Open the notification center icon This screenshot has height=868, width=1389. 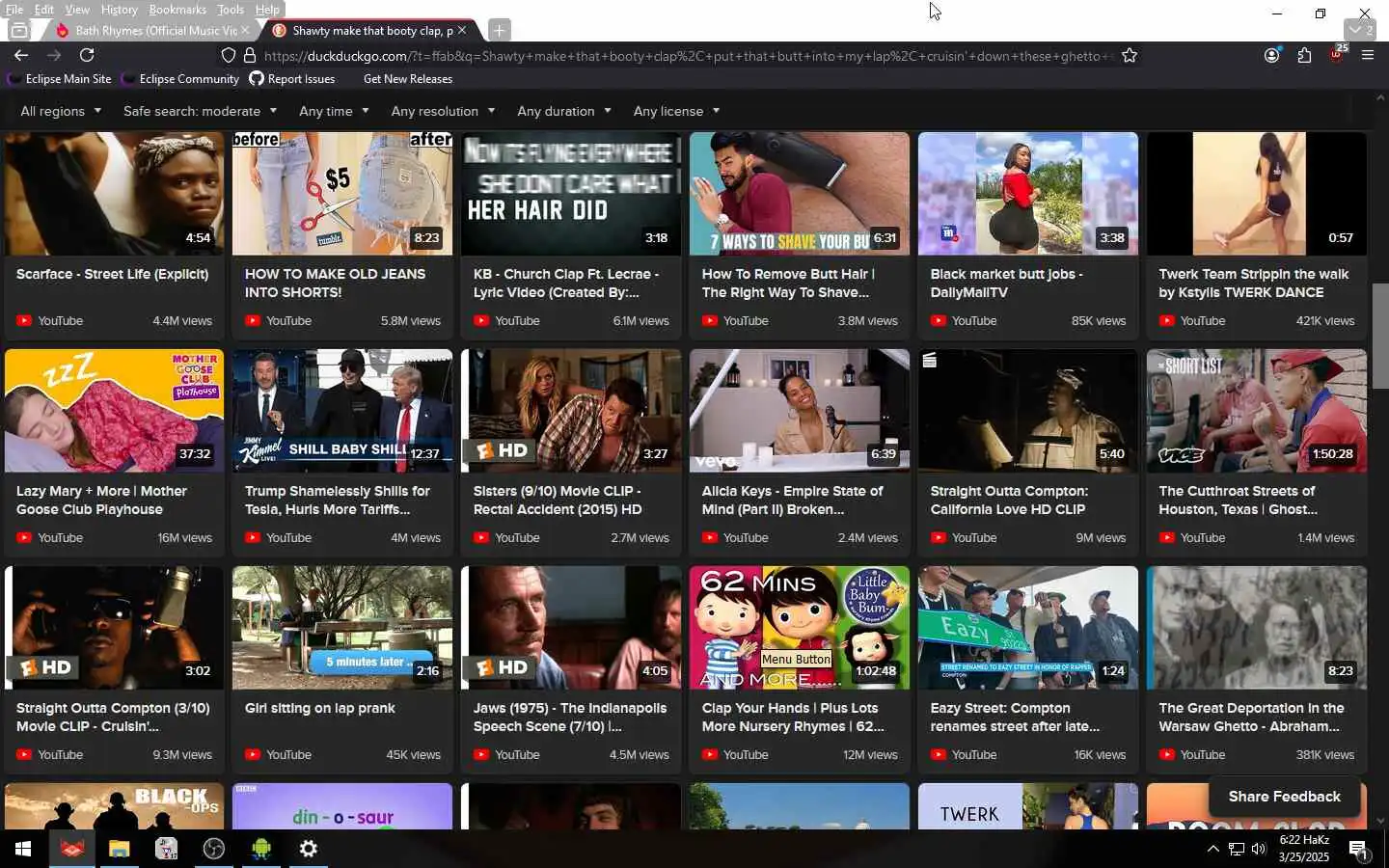click(x=1358, y=850)
